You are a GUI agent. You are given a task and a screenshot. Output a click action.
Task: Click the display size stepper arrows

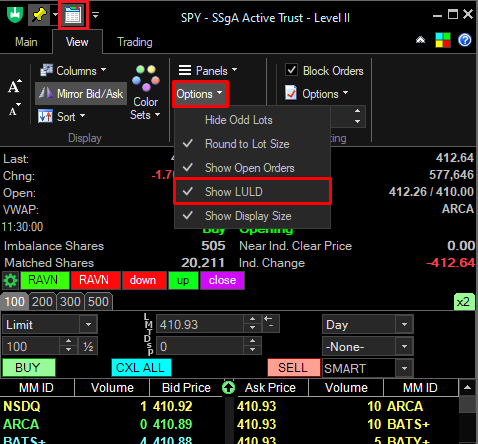pyautogui.click(x=252, y=345)
